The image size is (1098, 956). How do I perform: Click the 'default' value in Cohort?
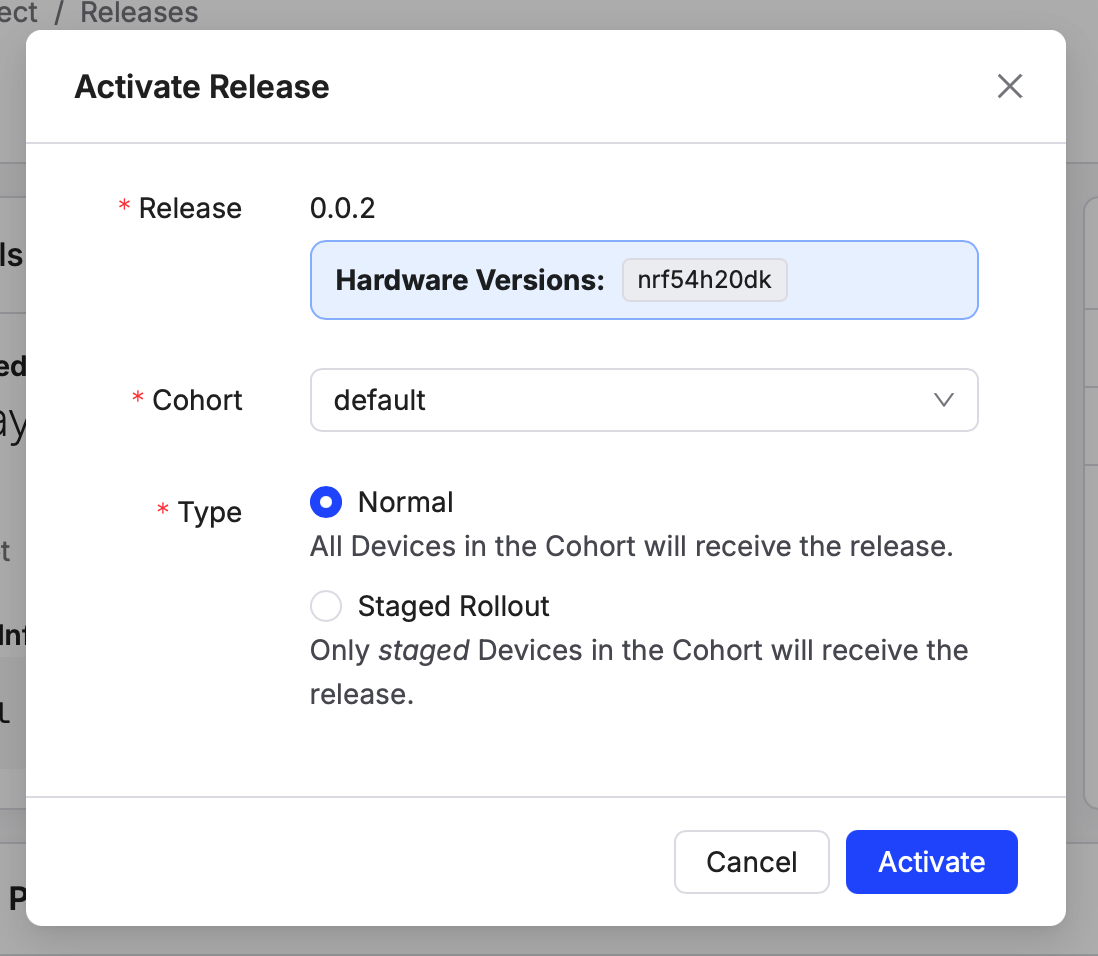click(x=380, y=400)
